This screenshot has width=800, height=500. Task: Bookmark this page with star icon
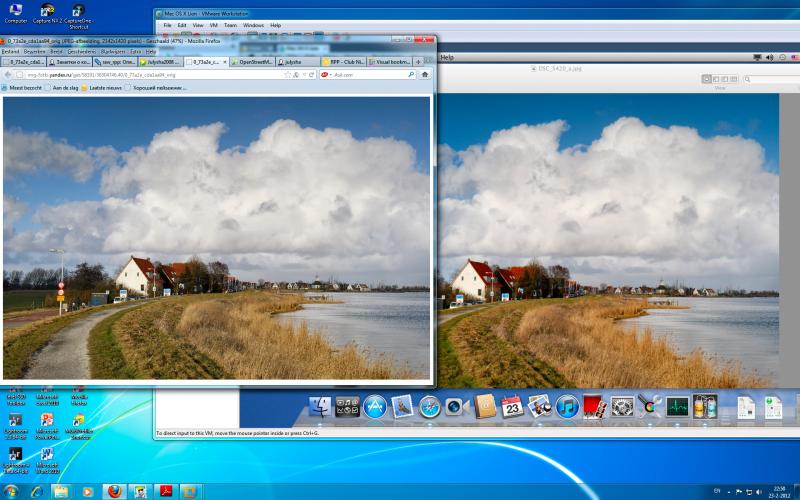pos(288,74)
